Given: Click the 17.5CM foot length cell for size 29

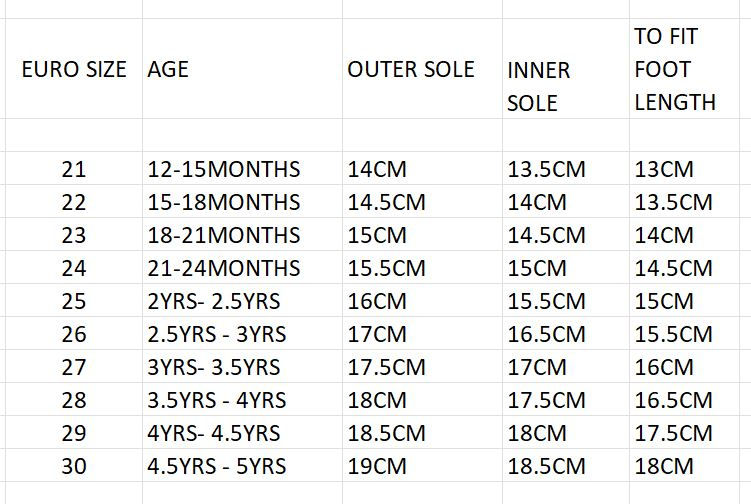Looking at the screenshot, I should pos(684,433).
